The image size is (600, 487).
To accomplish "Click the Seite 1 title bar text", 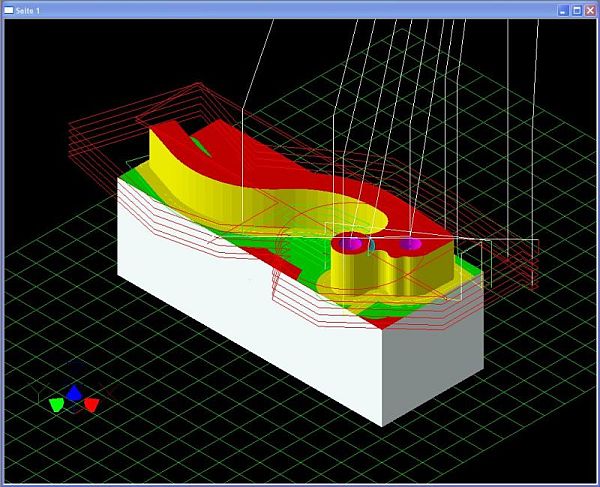I will (29, 9).
